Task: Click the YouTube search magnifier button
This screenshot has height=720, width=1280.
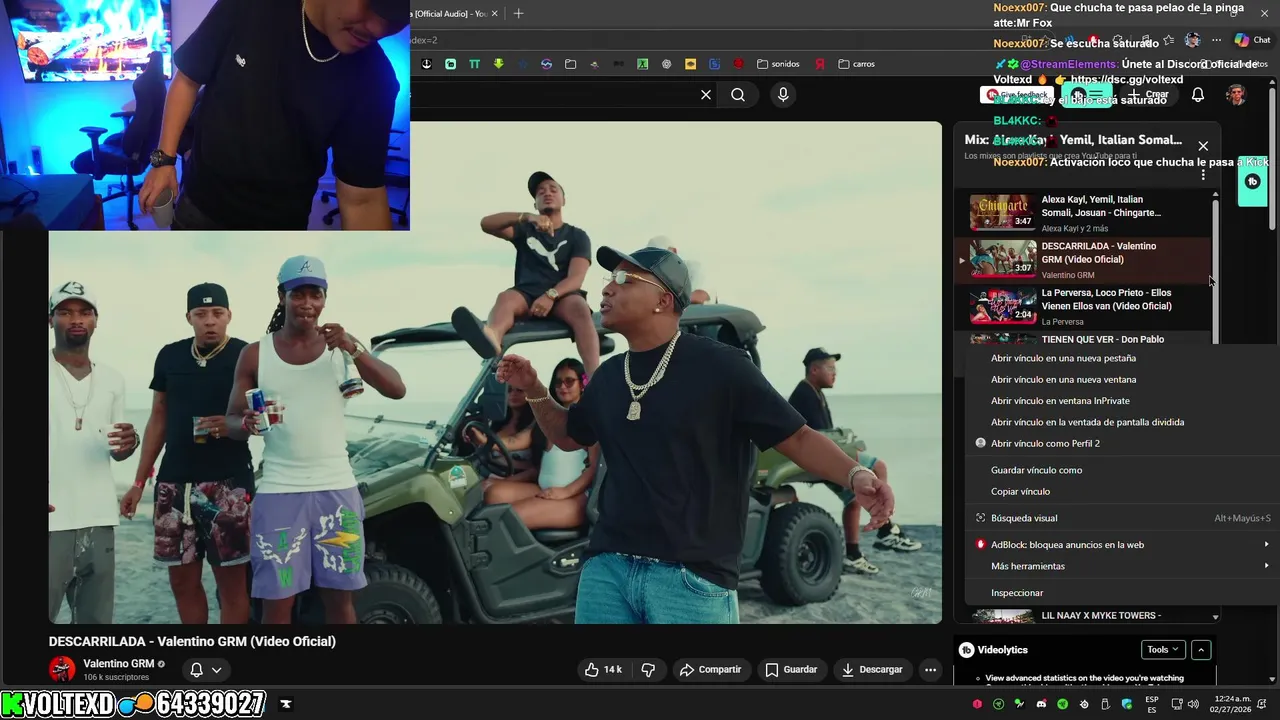Action: click(738, 95)
